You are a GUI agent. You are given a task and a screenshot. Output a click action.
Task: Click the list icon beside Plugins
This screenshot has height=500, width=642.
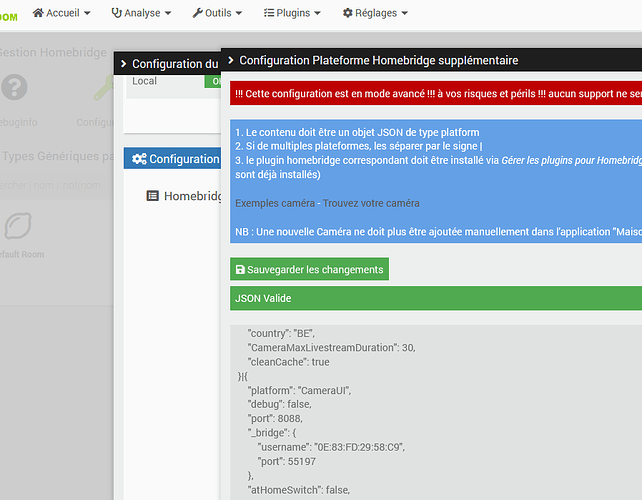[269, 13]
